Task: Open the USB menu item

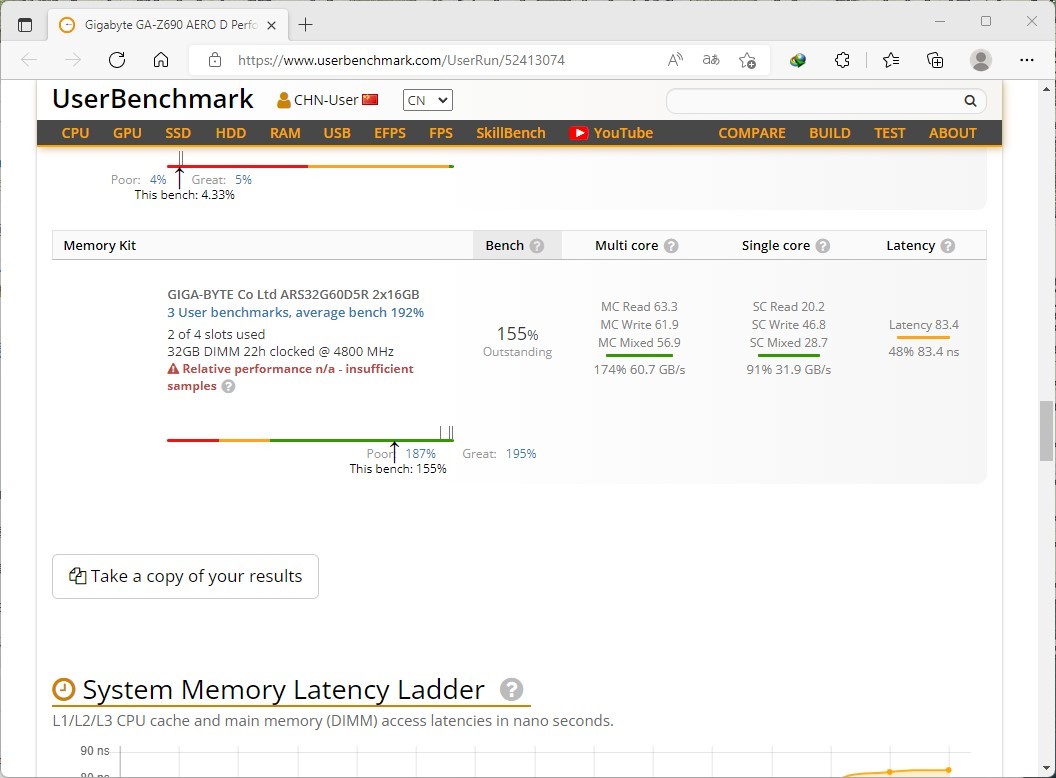Action: [x=337, y=133]
